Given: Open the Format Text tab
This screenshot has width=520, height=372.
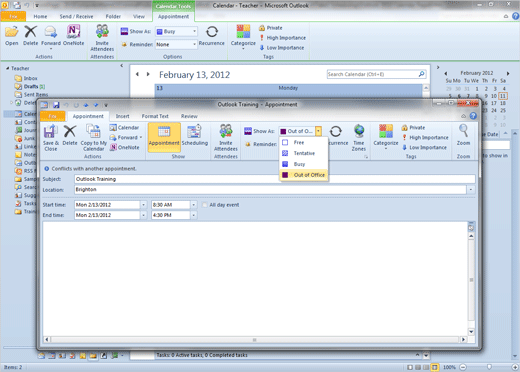Looking at the screenshot, I should [155, 116].
